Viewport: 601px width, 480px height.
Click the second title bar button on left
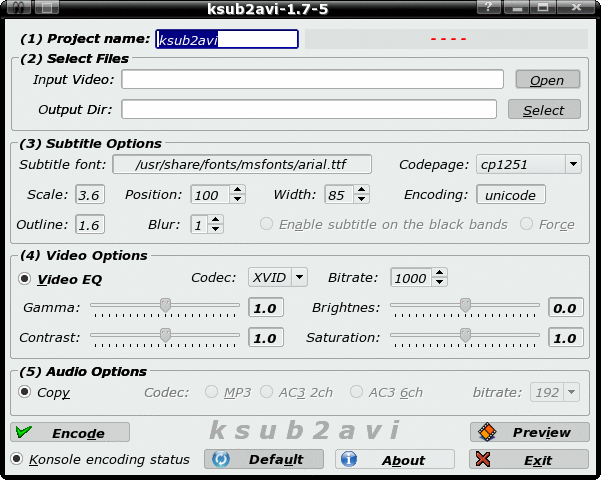(47, 7)
